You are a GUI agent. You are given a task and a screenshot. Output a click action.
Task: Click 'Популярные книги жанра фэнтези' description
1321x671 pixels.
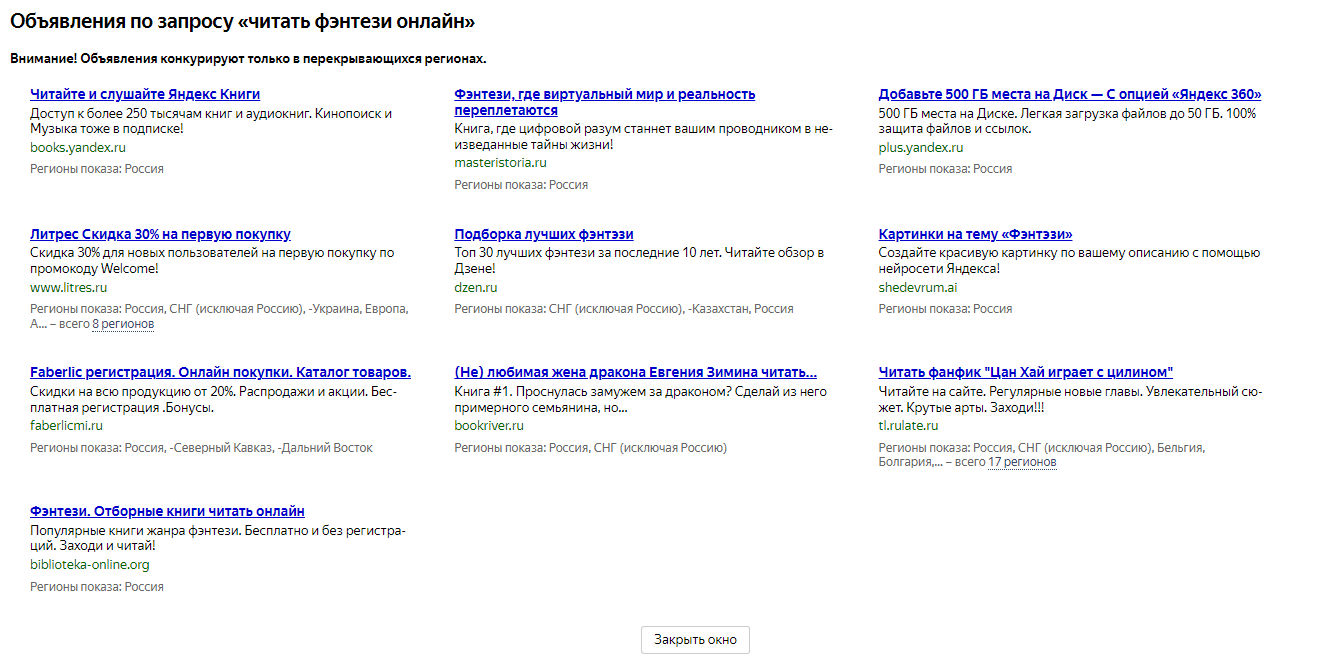coord(217,538)
